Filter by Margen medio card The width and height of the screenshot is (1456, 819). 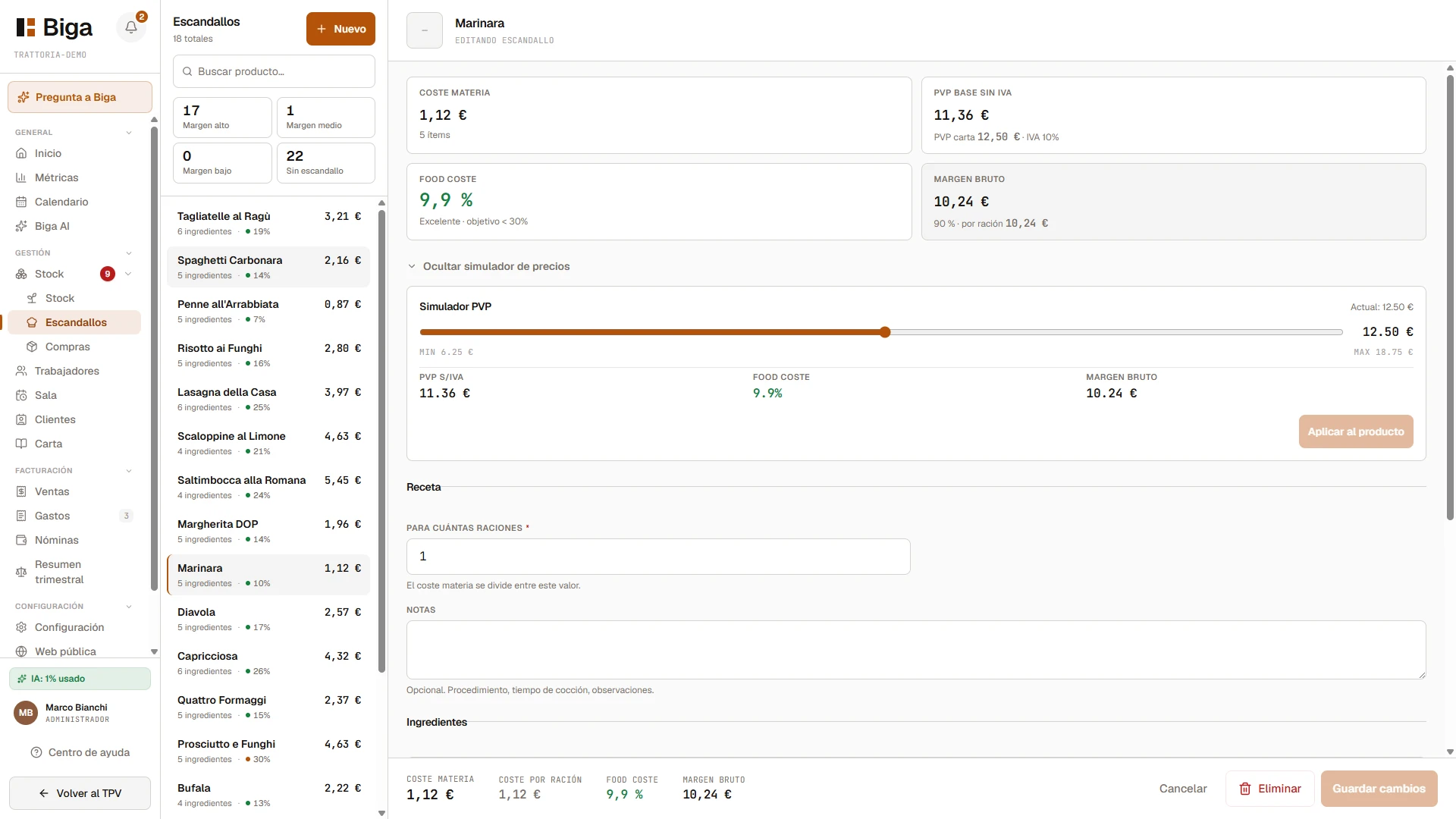pos(326,118)
